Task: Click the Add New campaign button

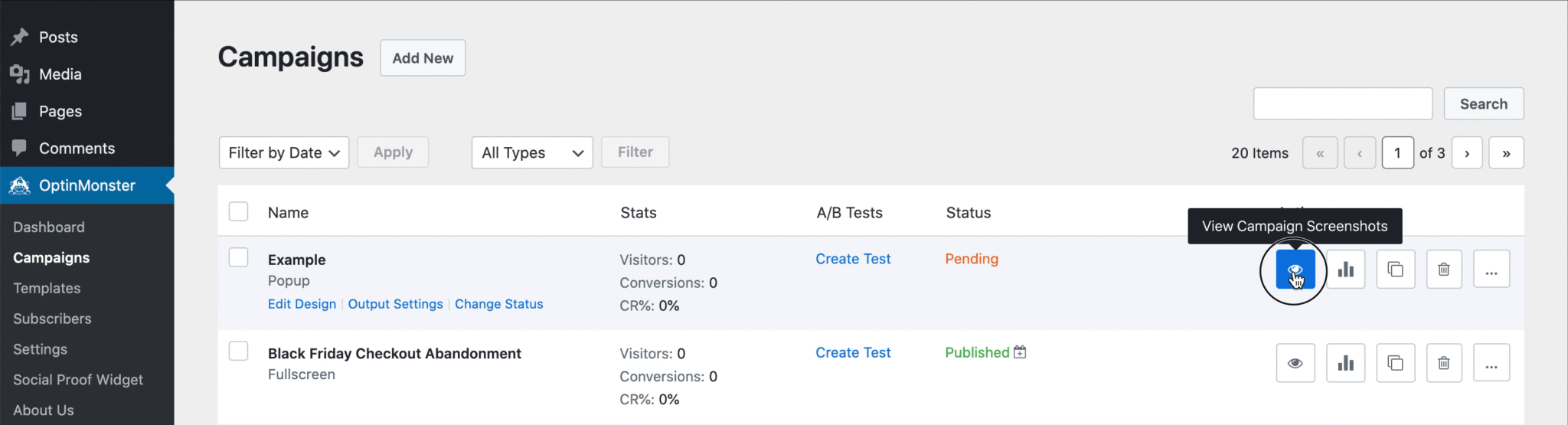Action: tap(423, 58)
